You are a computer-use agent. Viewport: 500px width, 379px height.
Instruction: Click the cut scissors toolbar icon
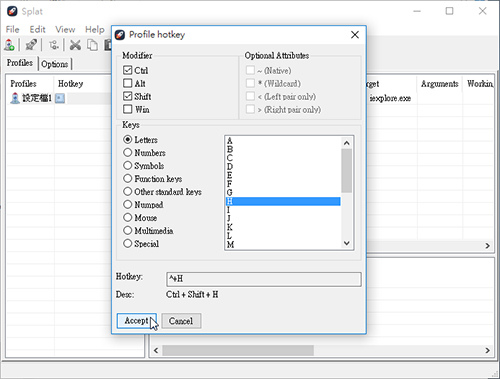[75, 45]
